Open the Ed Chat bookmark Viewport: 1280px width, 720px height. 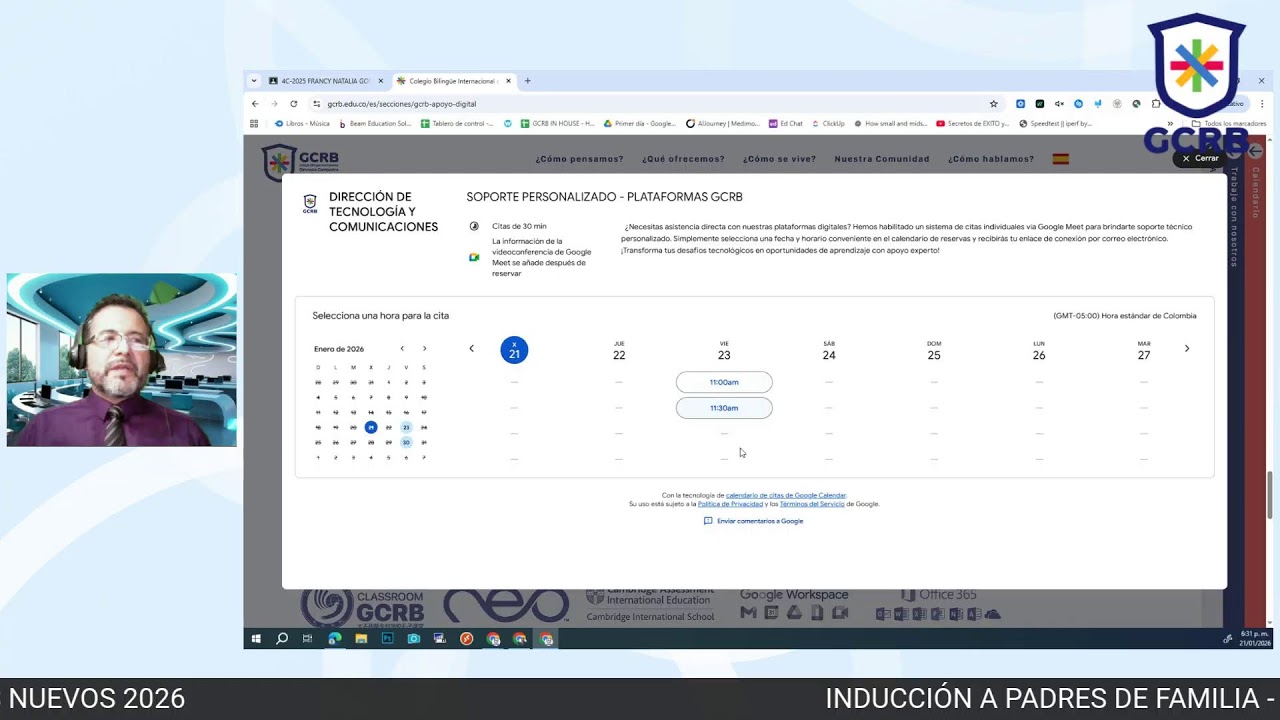pyautogui.click(x=786, y=124)
